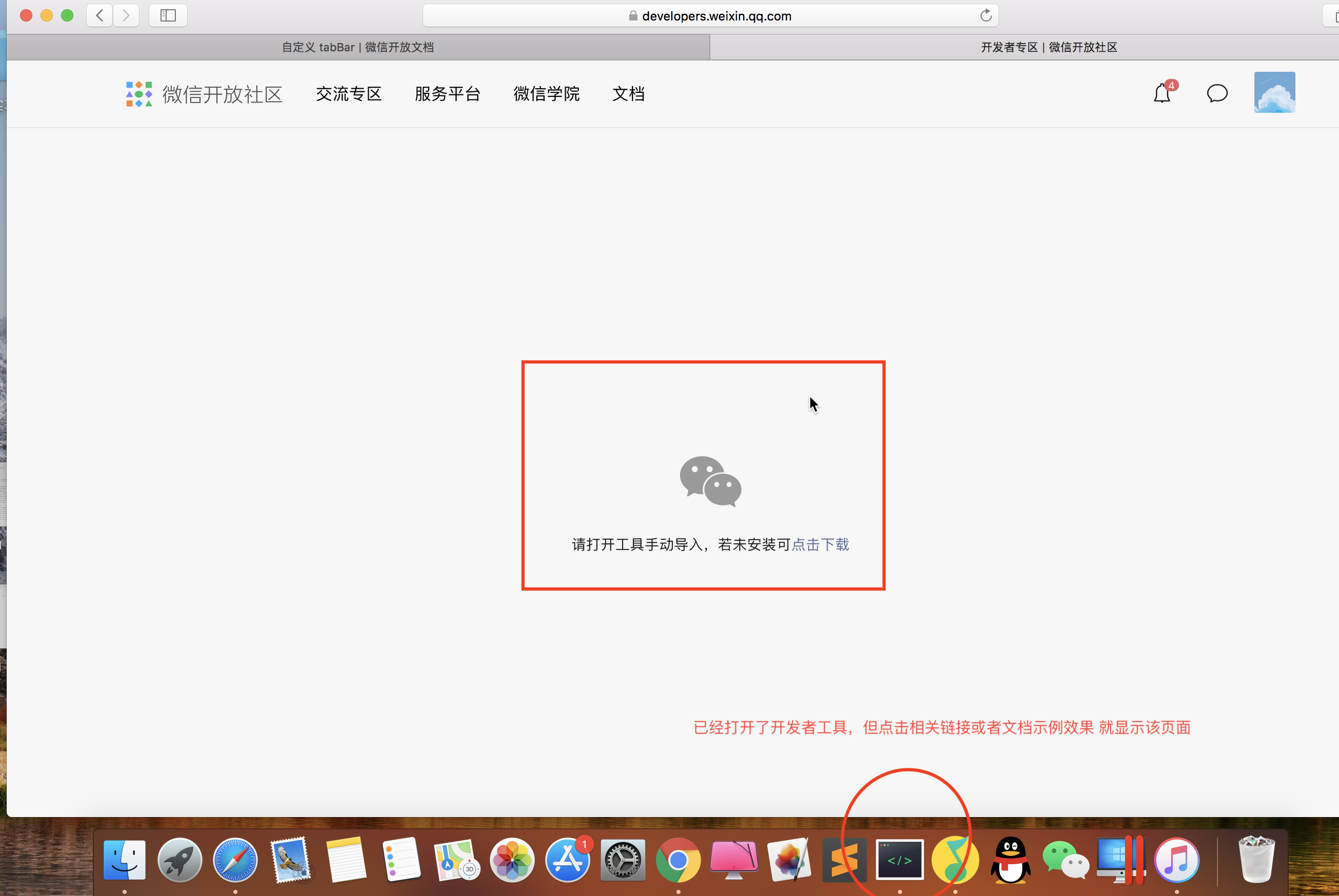
Task: Open the chat messages bubble icon
Action: pyautogui.click(x=1217, y=93)
